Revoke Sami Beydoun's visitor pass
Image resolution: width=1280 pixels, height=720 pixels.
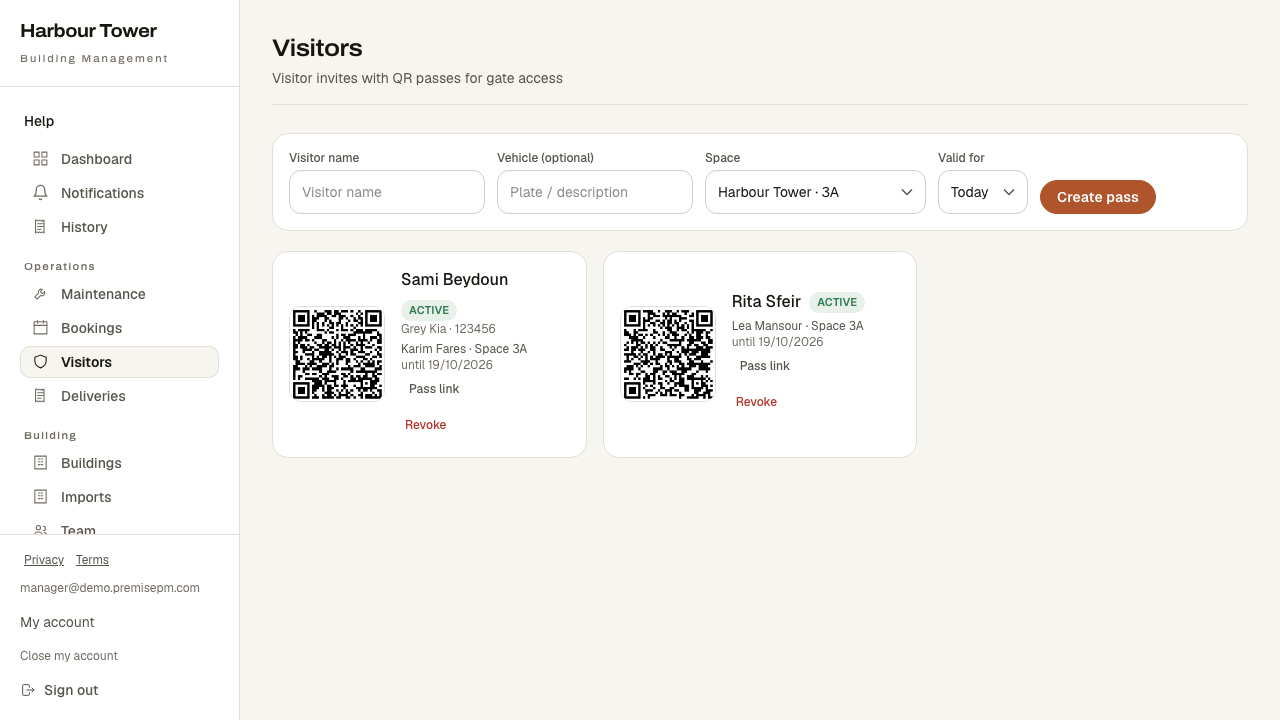[x=426, y=425]
